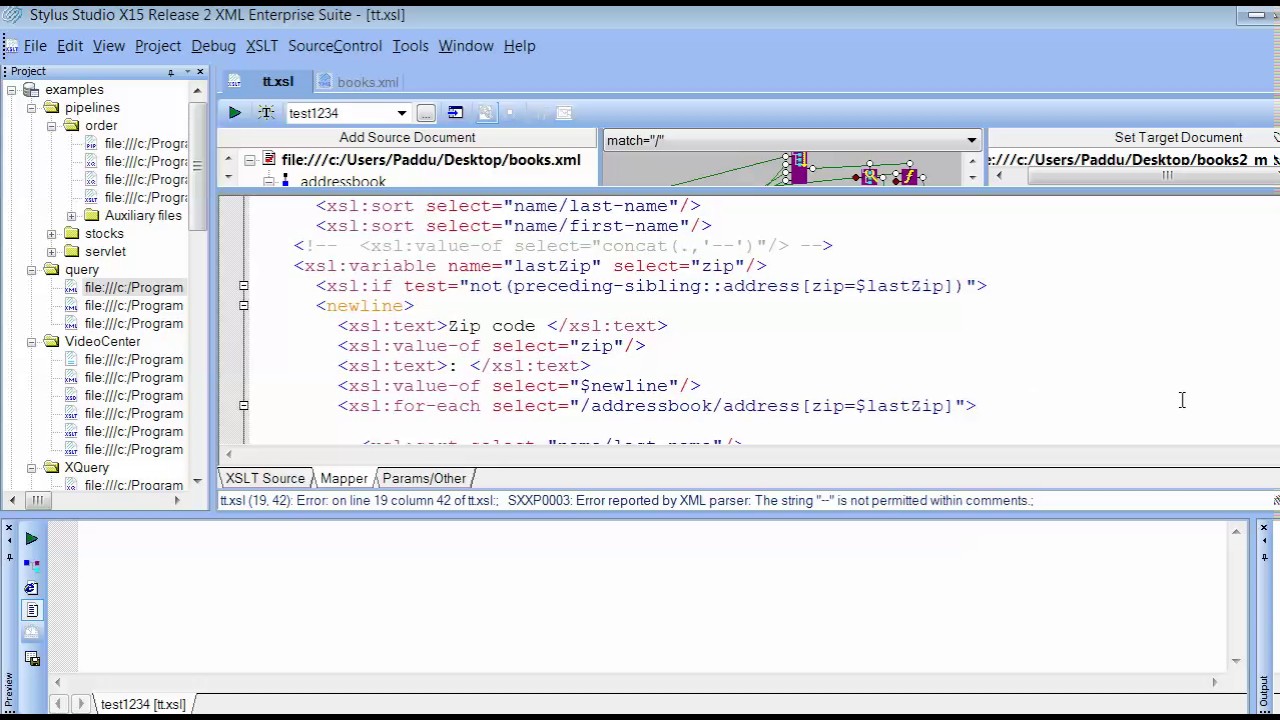The width and height of the screenshot is (1280, 720).
Task: Expand the servlet folder
Action: 51,252
